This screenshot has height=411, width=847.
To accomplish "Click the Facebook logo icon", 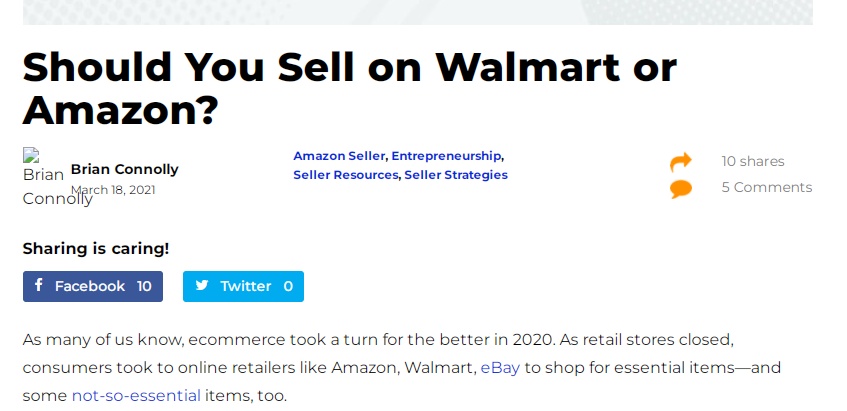I will click(x=39, y=286).
